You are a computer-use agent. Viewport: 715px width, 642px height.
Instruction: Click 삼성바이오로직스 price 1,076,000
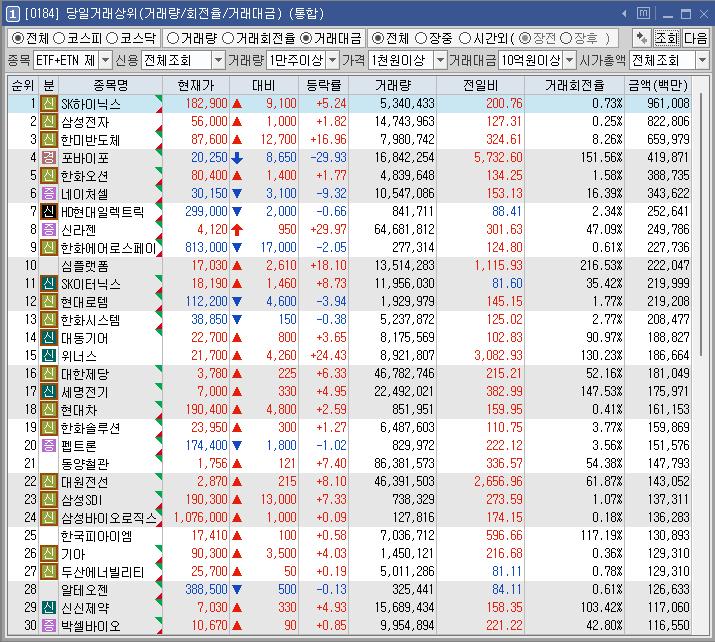tap(200, 518)
